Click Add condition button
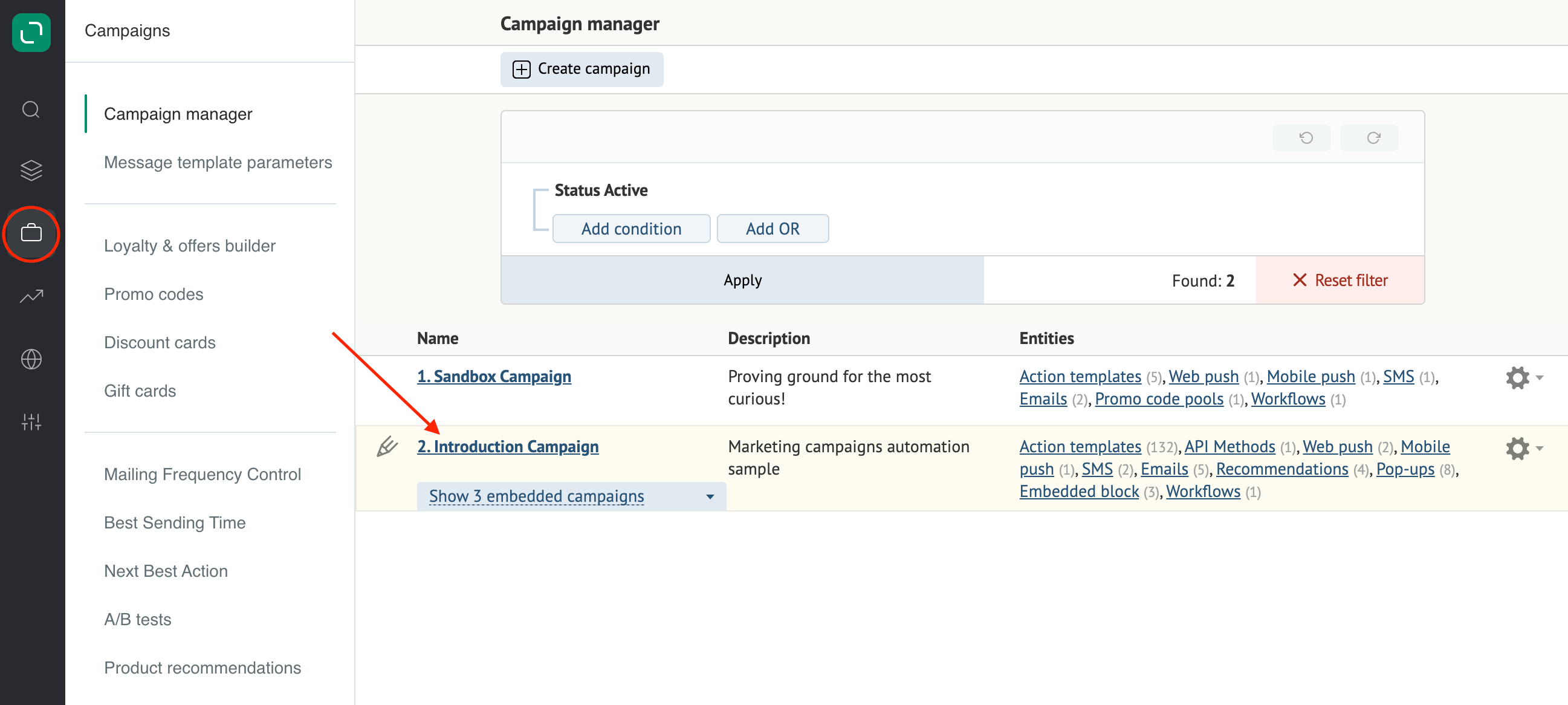1568x705 pixels. [630, 229]
